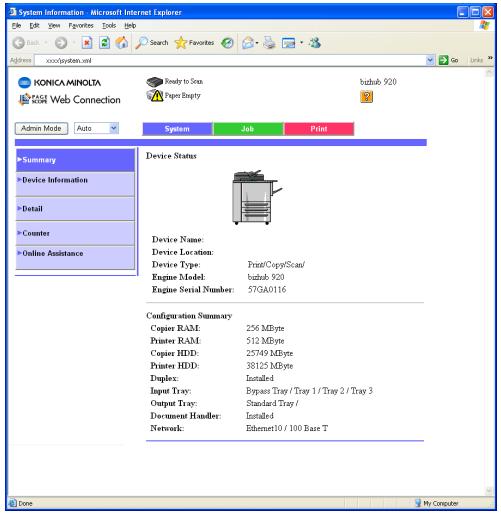This screenshot has height=515, width=501.
Task: Select Summary in the side menu
Action: click(75, 160)
